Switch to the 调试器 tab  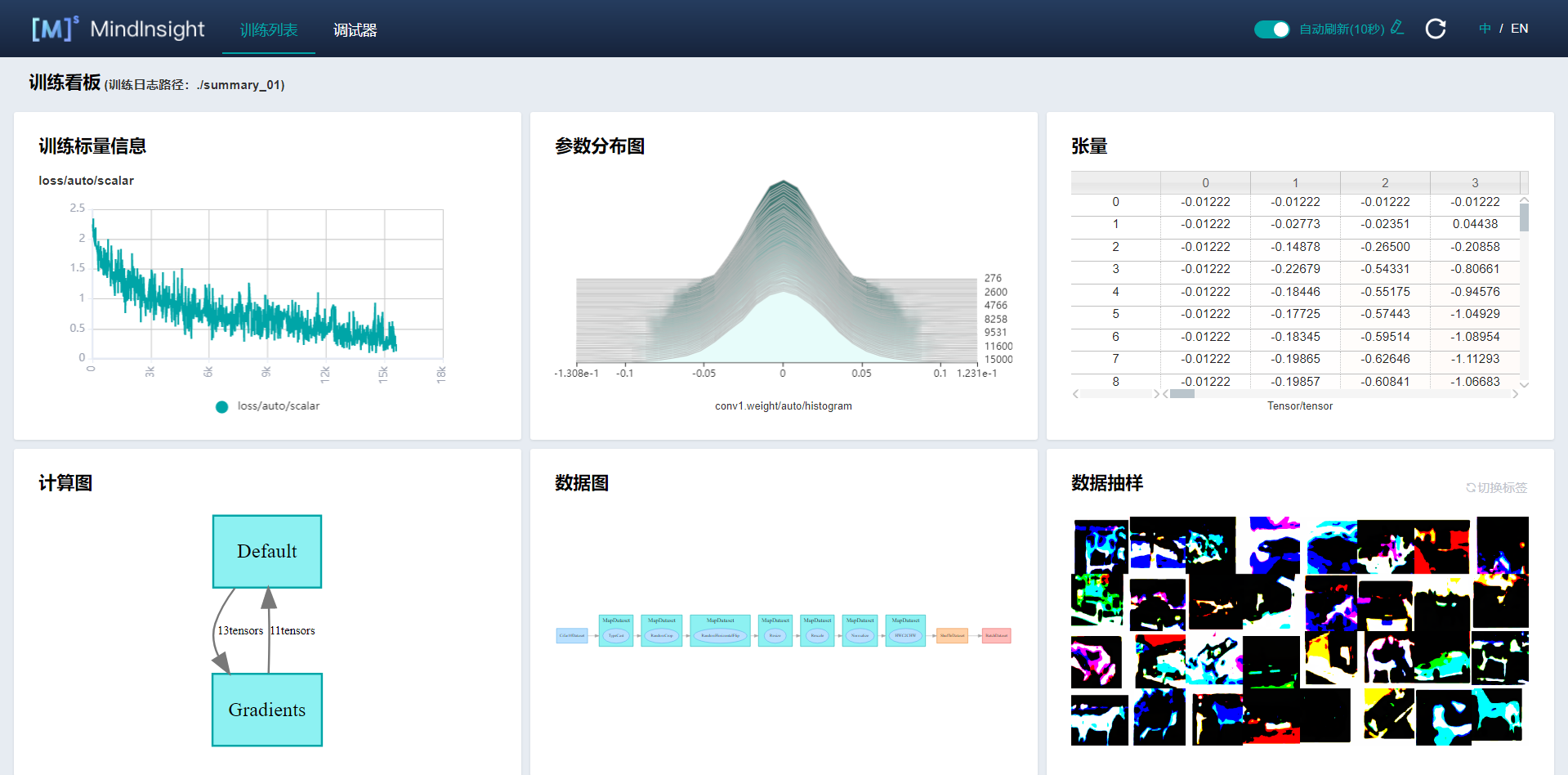(355, 29)
